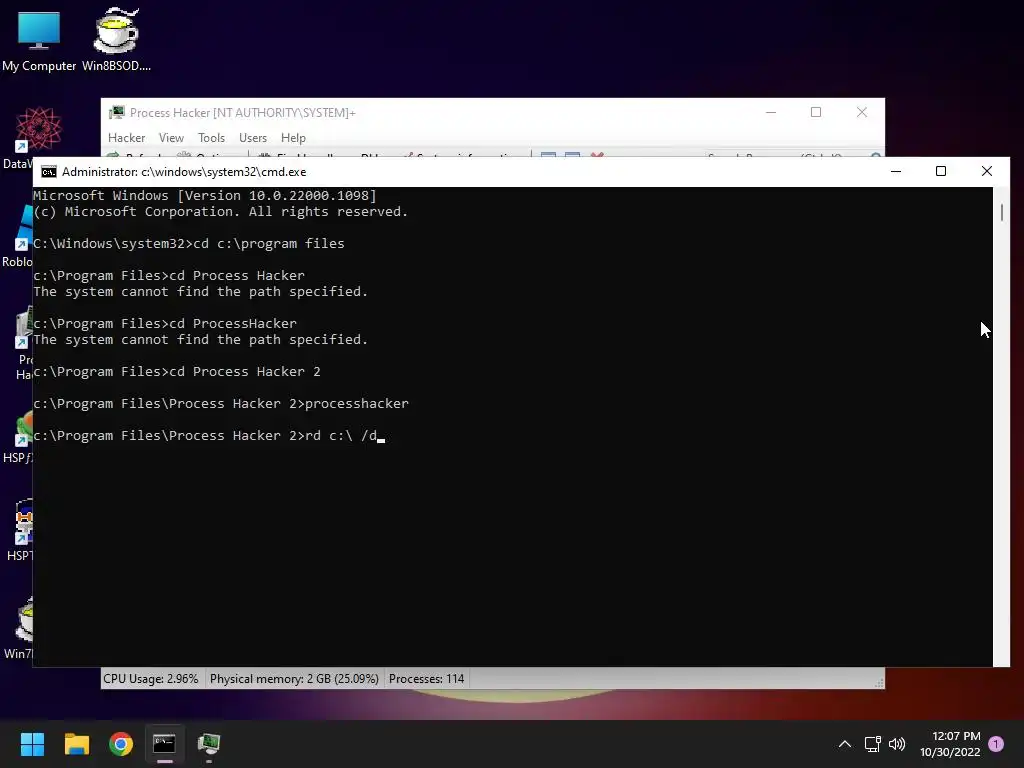Click the taskbar clock and date
This screenshot has width=1024, height=768.
[950, 744]
